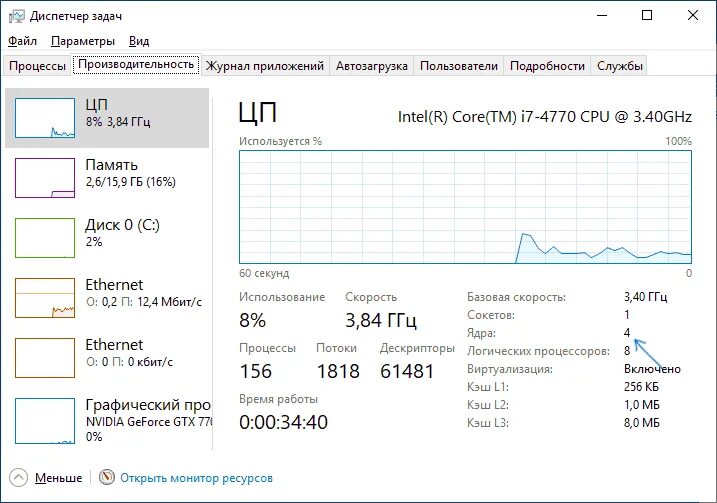Screen dimensions: 717x503
Task: Minimize the Диспетчер задач window
Action: [602, 16]
